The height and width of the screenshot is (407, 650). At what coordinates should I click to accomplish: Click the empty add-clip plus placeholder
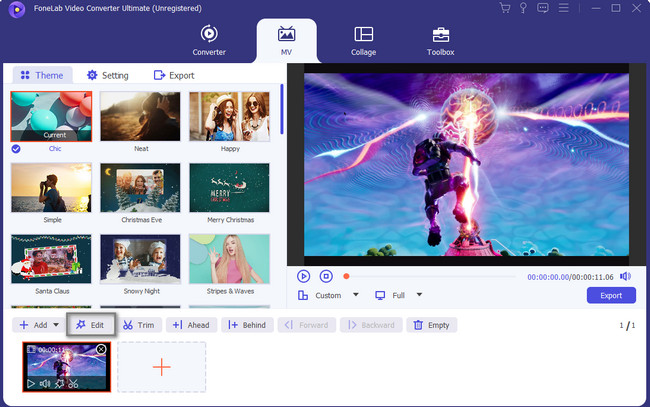click(162, 367)
